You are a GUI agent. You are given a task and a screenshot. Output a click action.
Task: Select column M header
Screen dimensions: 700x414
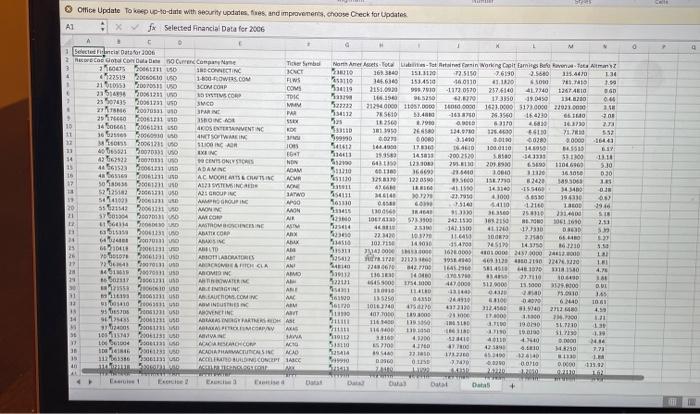click(x=570, y=46)
